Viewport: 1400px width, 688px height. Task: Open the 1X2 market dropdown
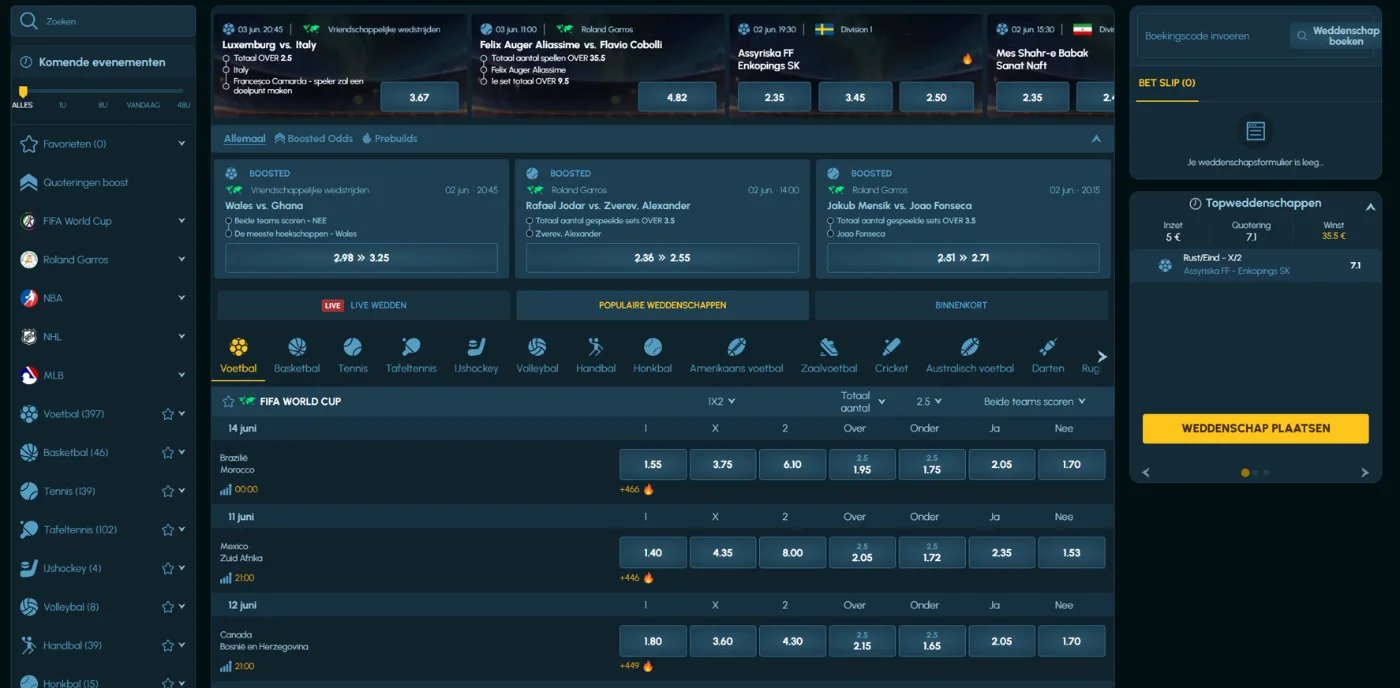coord(721,401)
